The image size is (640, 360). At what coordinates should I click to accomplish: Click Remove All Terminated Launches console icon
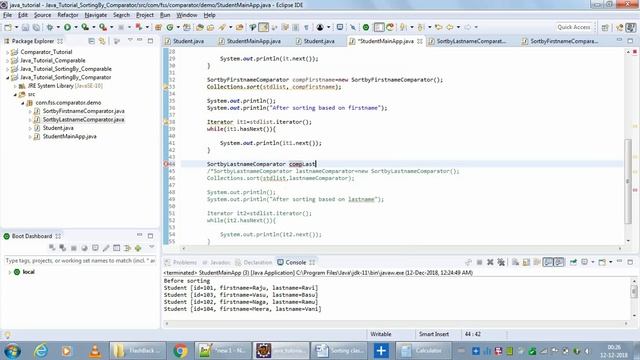pos(501,262)
